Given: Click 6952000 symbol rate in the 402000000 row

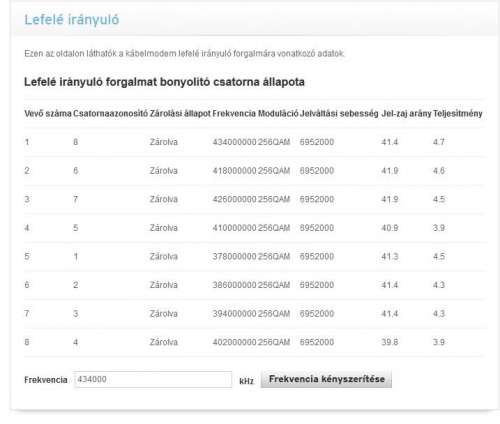Looking at the screenshot, I should 317,342.
